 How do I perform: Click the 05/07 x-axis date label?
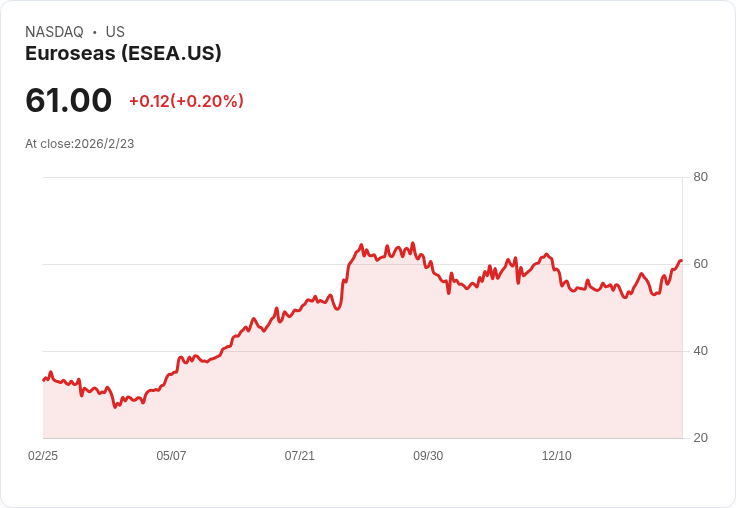pyautogui.click(x=171, y=456)
